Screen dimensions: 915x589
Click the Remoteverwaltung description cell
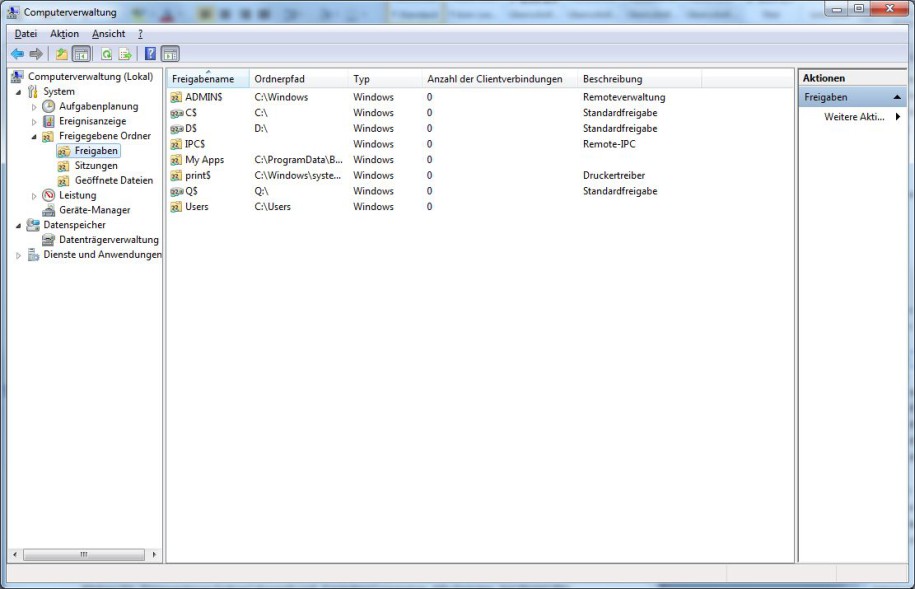624,97
